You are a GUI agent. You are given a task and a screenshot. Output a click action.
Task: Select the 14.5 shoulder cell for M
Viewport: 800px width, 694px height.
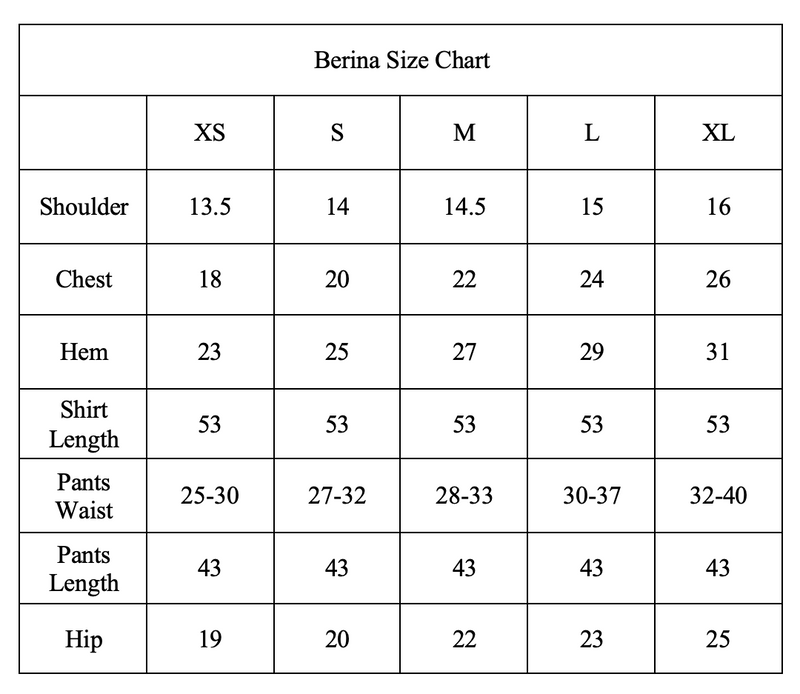point(464,207)
